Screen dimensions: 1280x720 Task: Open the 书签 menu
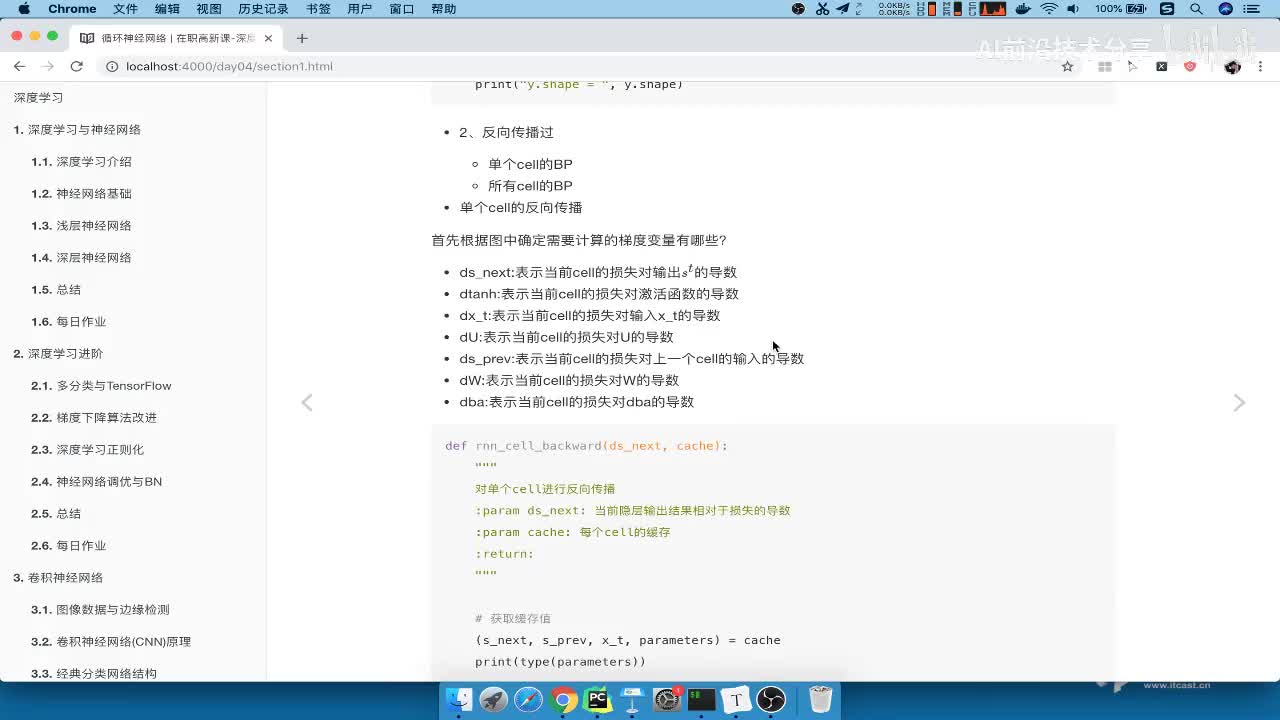pos(318,9)
